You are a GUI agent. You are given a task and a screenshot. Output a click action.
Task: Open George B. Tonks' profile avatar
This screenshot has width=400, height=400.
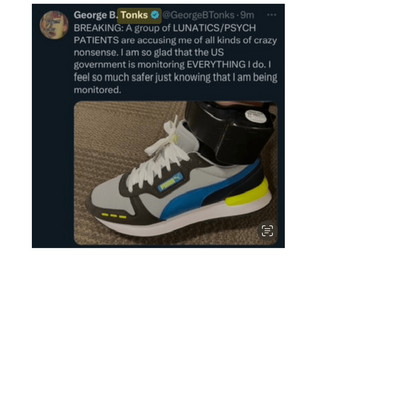pyautogui.click(x=54, y=25)
